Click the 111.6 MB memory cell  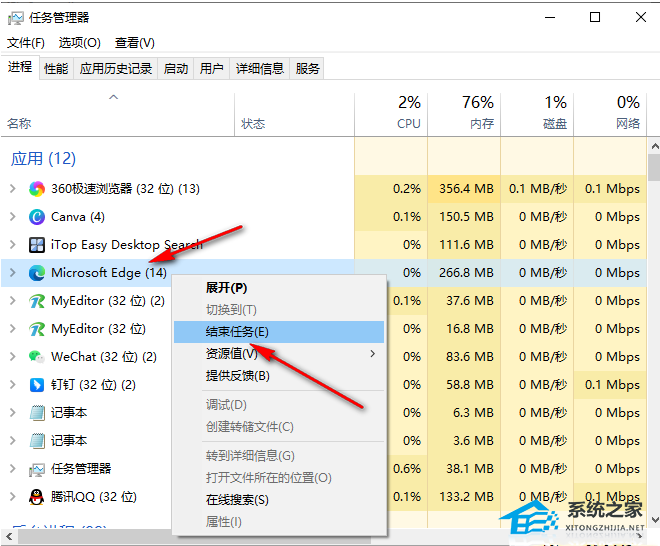[466, 245]
